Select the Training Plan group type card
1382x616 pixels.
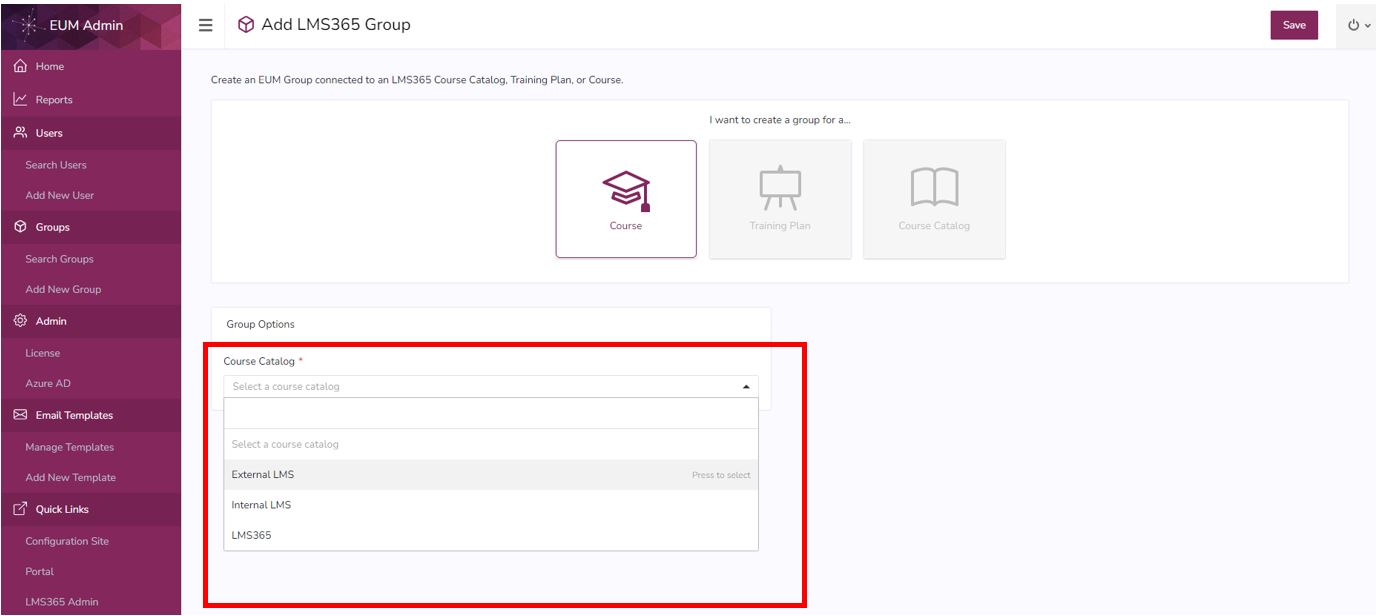[x=780, y=199]
